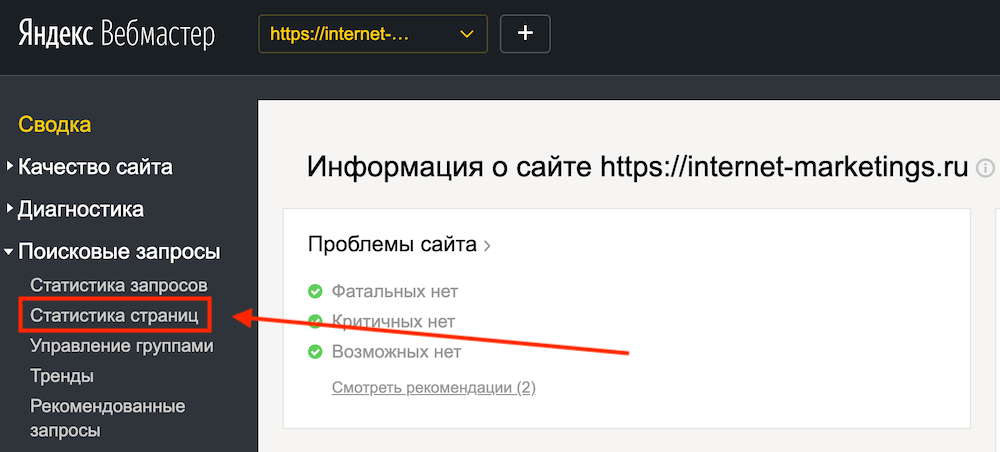Expand the Качество сайта section
The image size is (1000, 452).
click(x=95, y=167)
